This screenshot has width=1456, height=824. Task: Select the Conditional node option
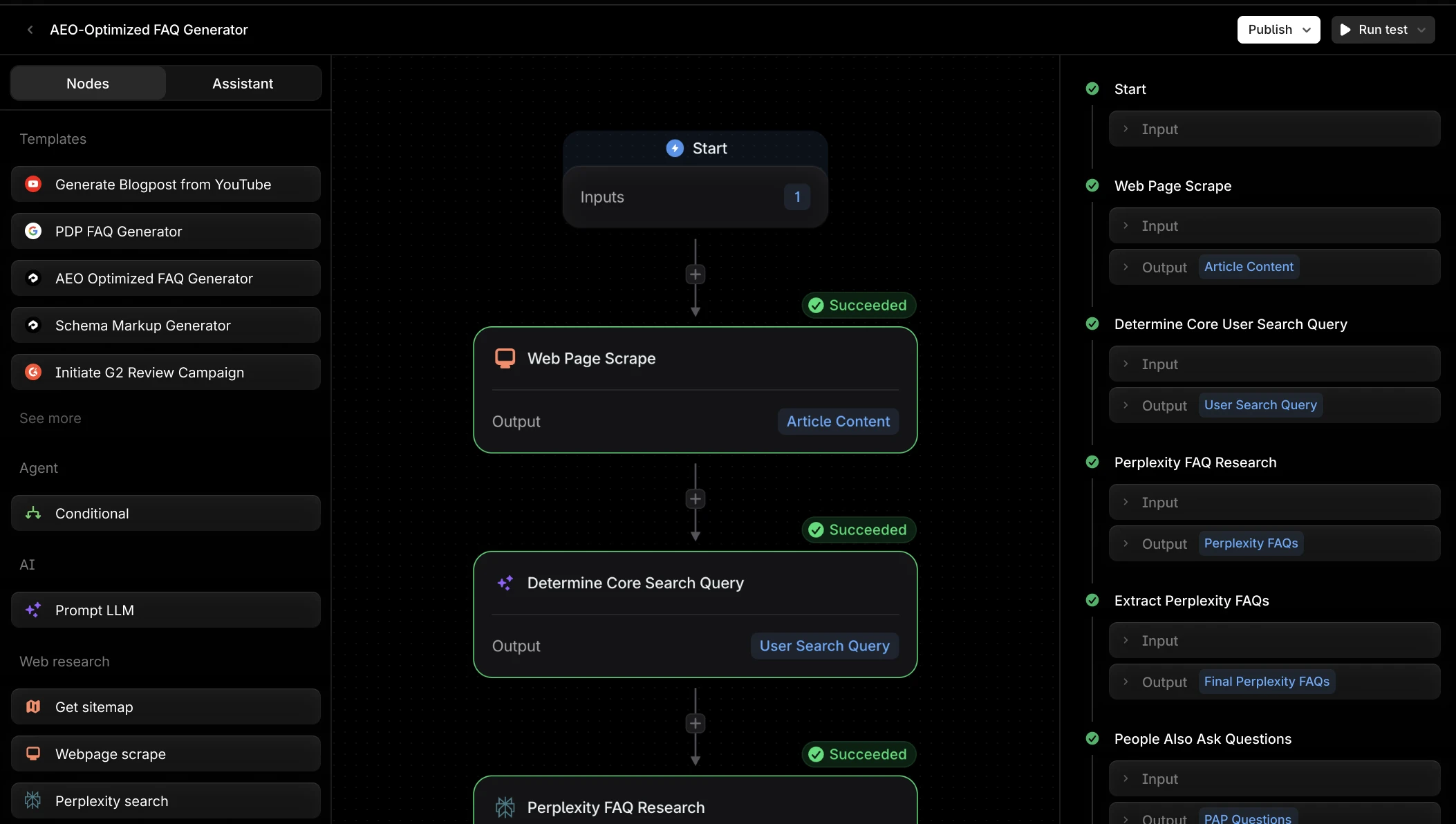166,513
